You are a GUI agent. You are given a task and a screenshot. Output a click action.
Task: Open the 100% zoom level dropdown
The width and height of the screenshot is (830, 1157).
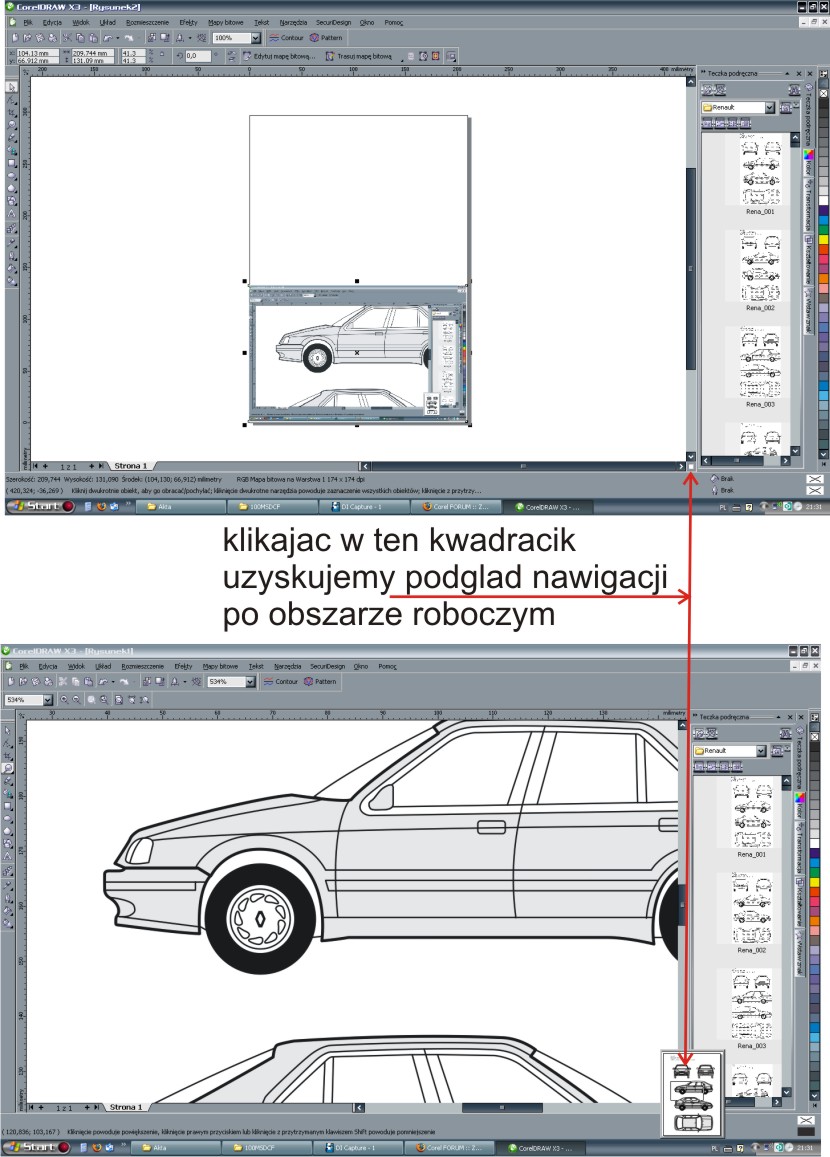tap(255, 38)
